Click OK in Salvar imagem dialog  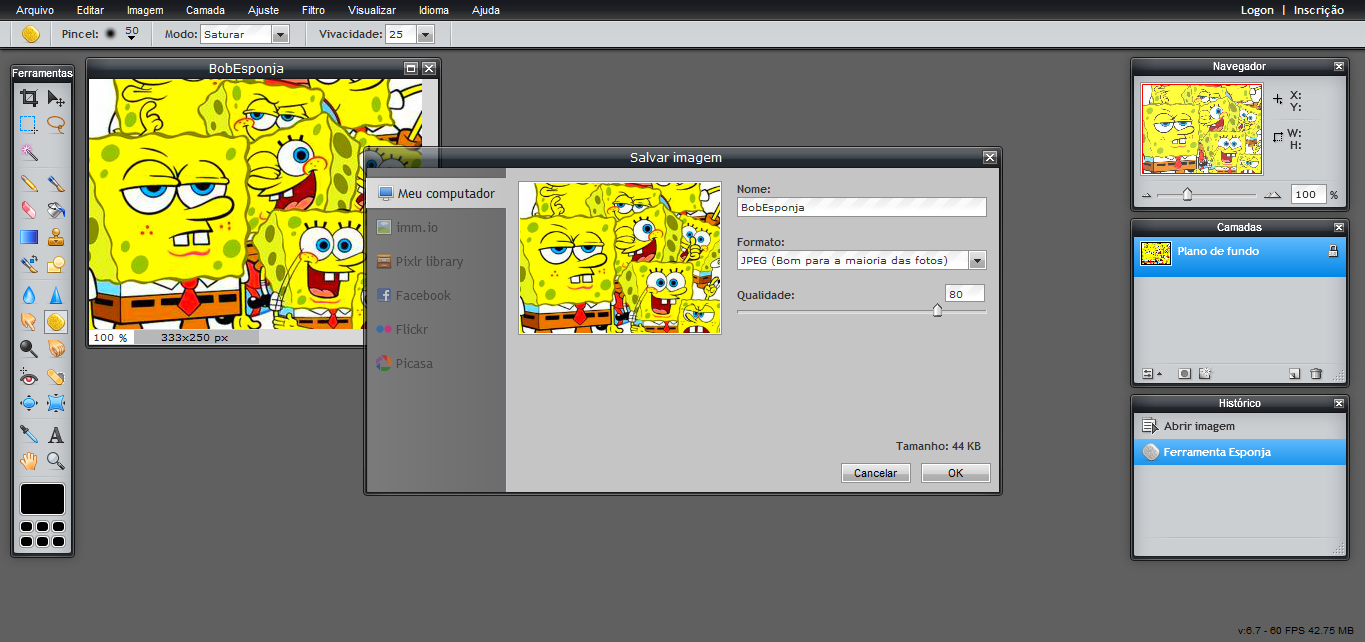tap(955, 473)
